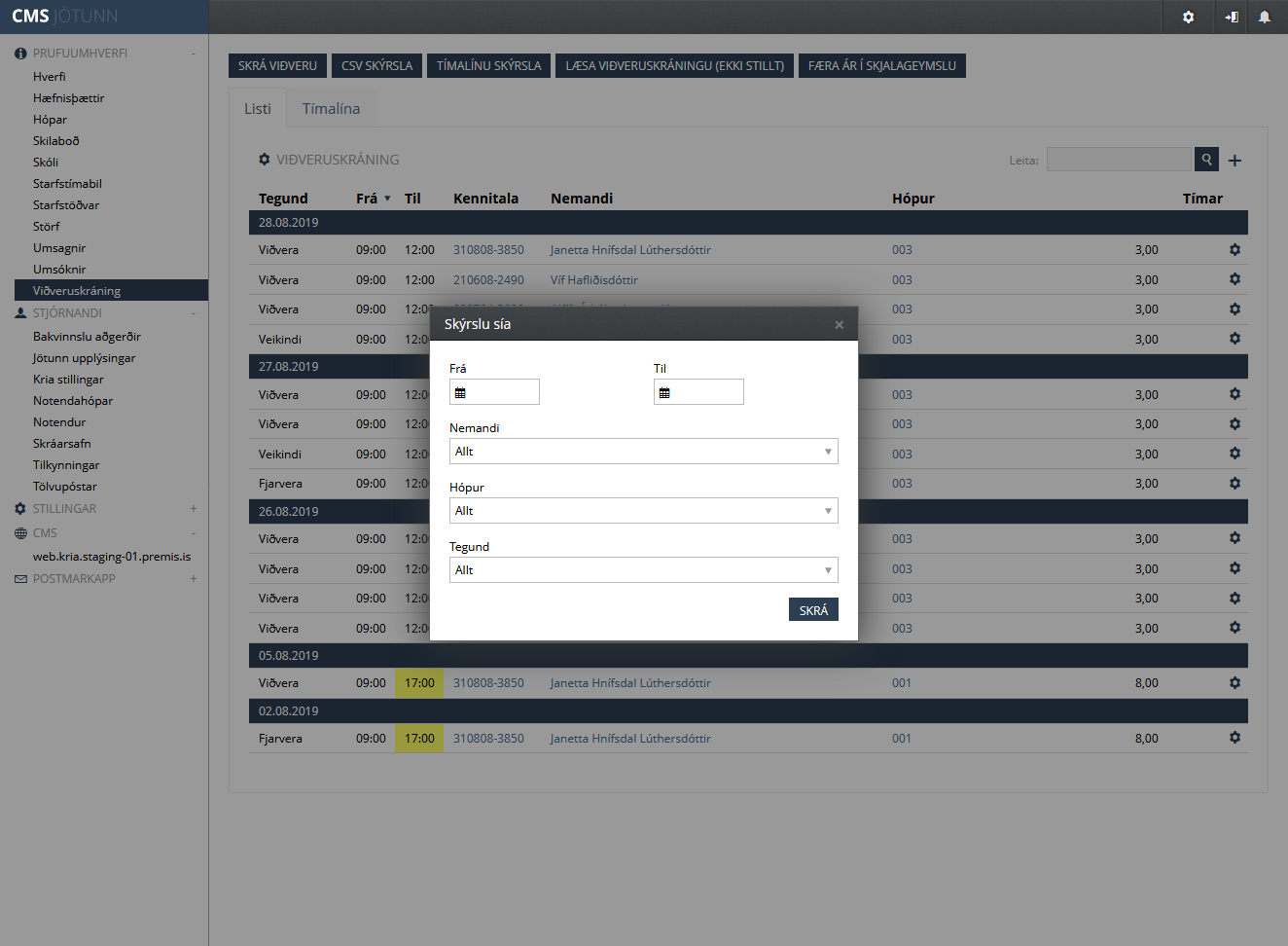Click the logout icon in top bar
Viewport: 1288px width, 946px height.
(x=1232, y=18)
